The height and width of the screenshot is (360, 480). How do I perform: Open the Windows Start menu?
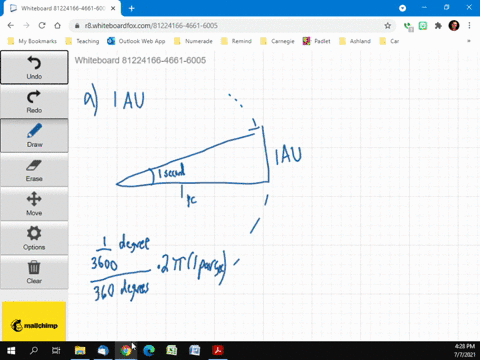click(x=11, y=351)
